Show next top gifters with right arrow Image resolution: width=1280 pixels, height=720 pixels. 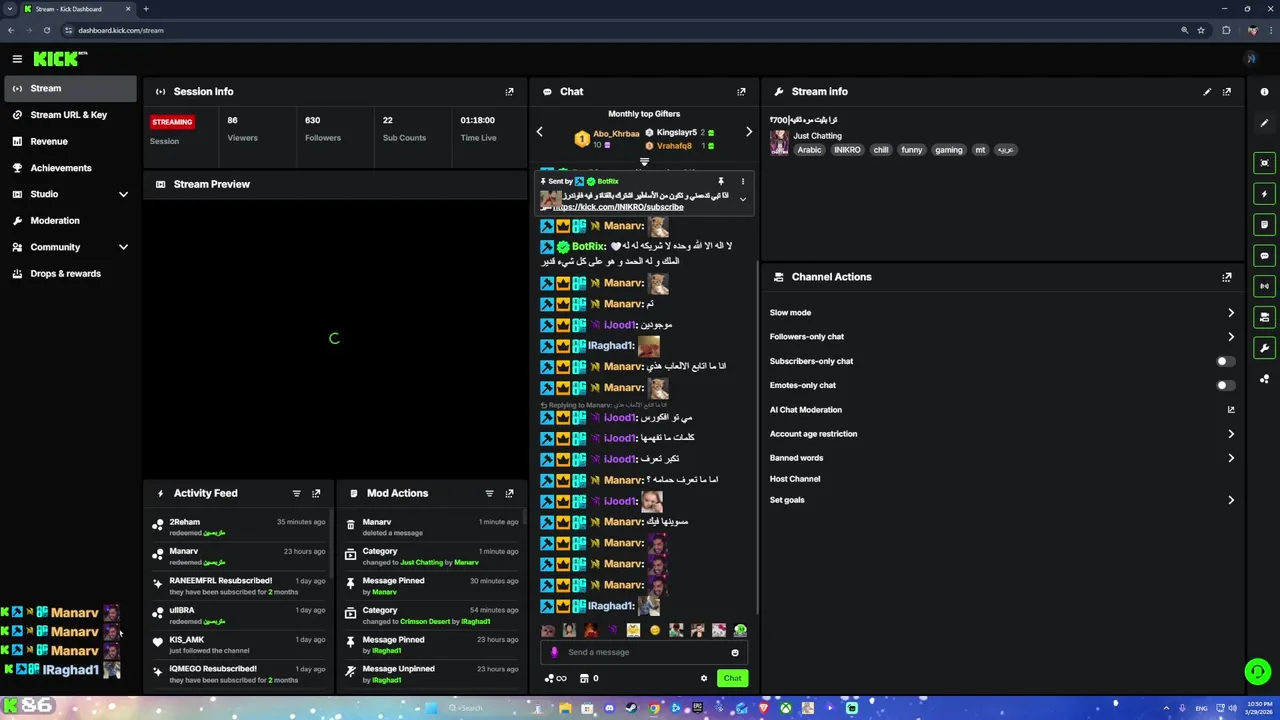click(749, 132)
